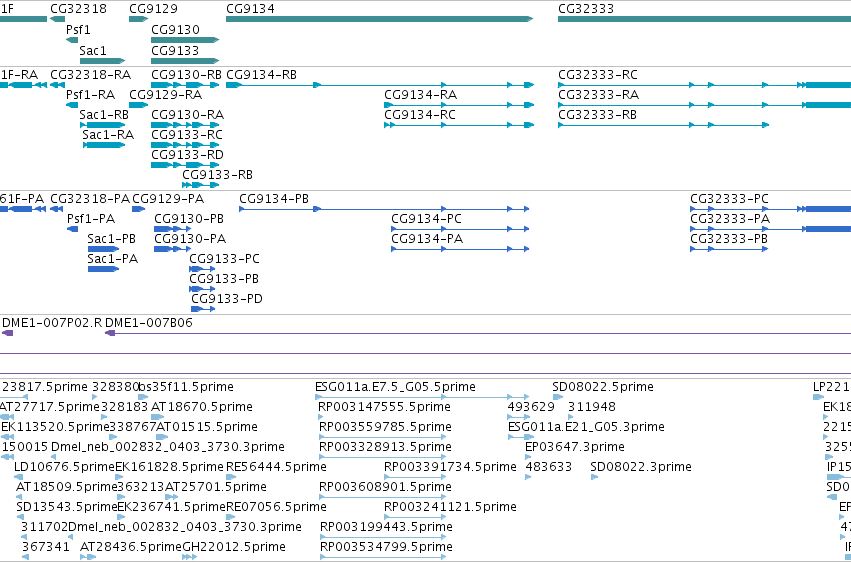This screenshot has height=562, width=851.
Task: Click transcript label CG9134-RA
Action: click(421, 95)
